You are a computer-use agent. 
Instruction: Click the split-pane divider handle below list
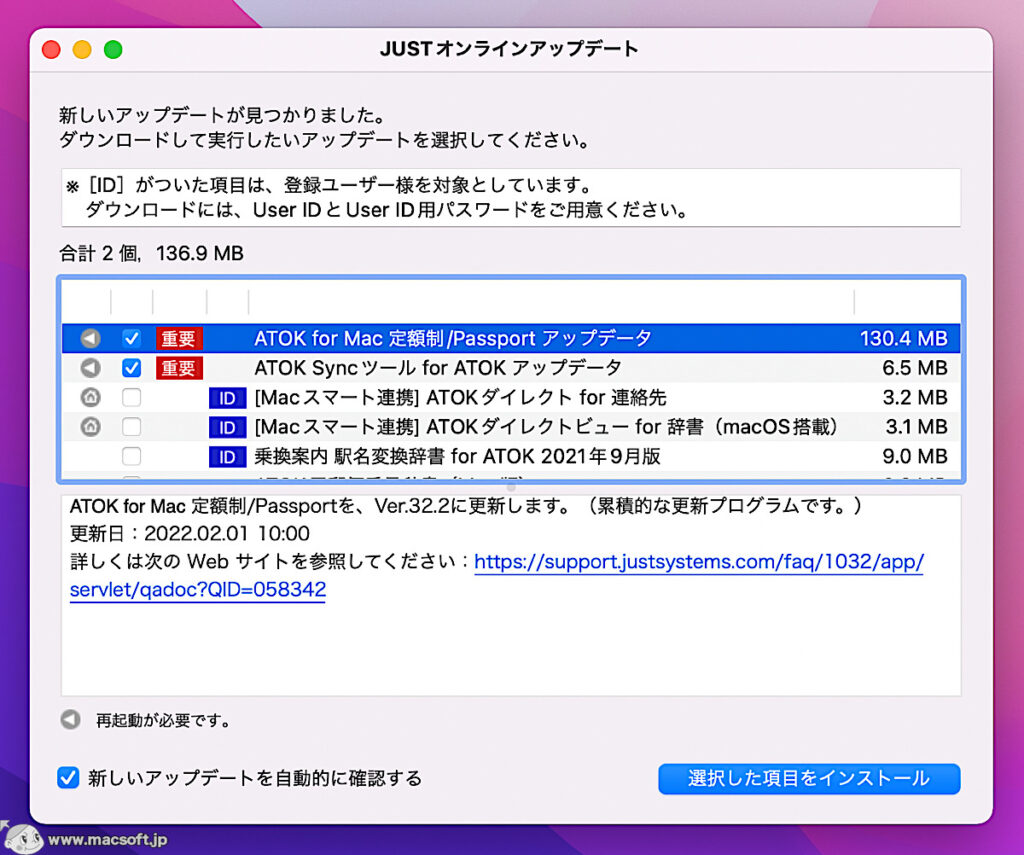[x=511, y=487]
